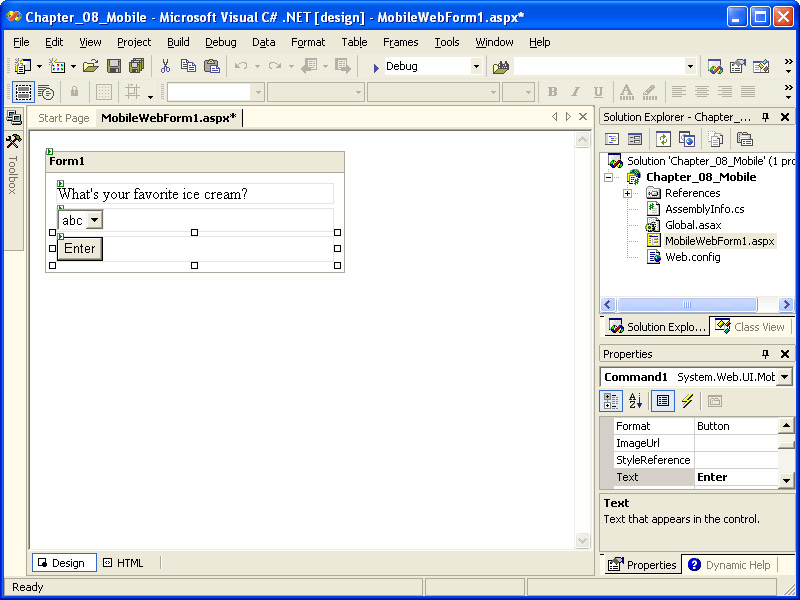
Task: Switch to the HTML view tab
Action: (x=123, y=563)
